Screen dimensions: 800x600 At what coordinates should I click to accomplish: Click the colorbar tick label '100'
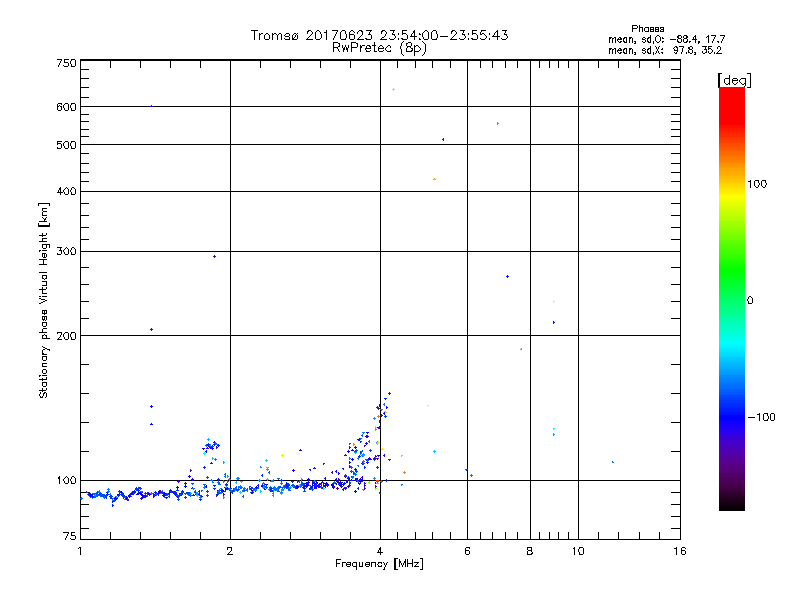(757, 184)
